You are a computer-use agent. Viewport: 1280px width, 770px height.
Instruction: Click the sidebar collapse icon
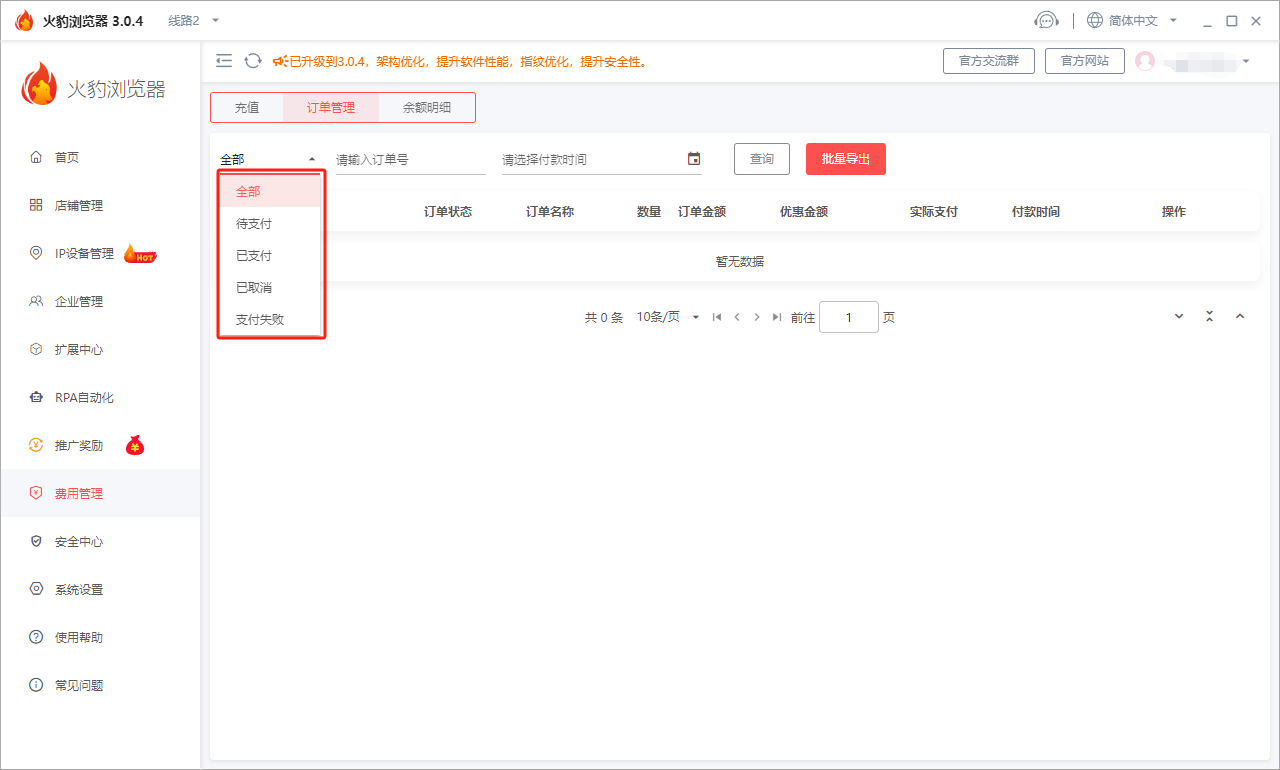tap(224, 61)
